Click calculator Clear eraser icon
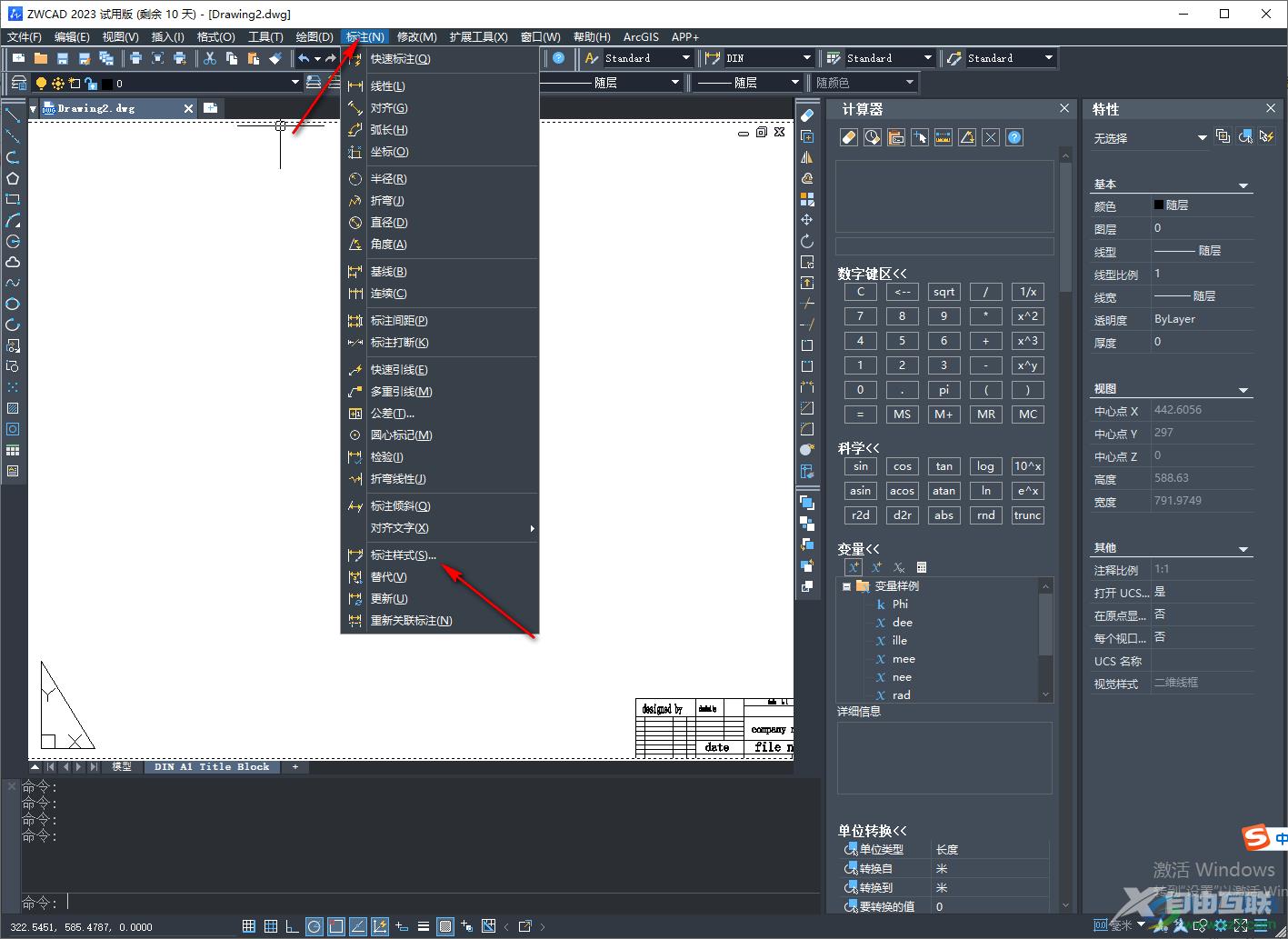This screenshot has height=939, width=1288. click(x=848, y=137)
